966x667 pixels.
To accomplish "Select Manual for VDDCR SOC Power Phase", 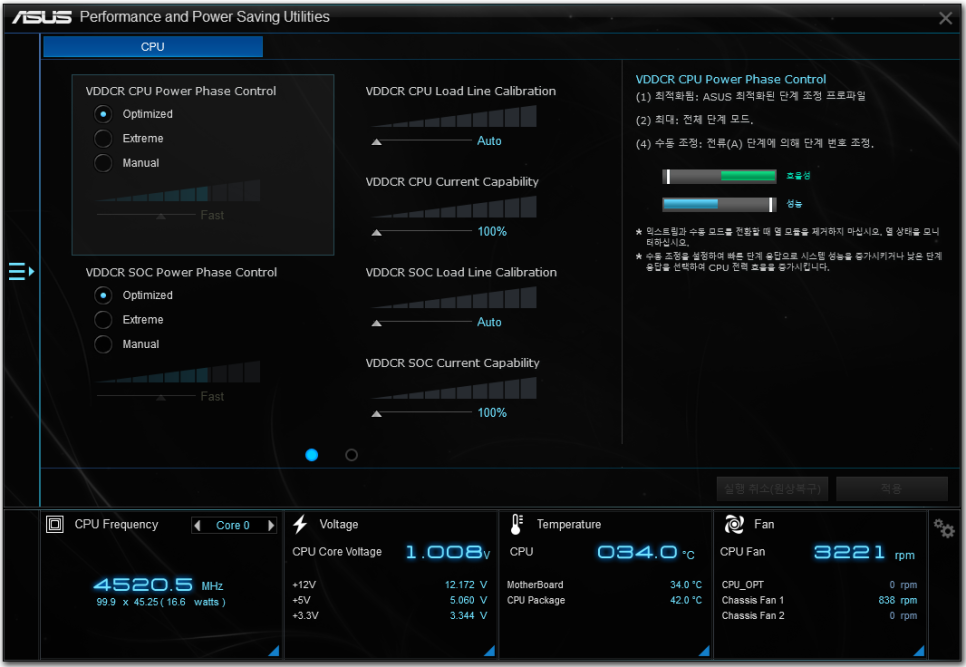I will [x=103, y=344].
